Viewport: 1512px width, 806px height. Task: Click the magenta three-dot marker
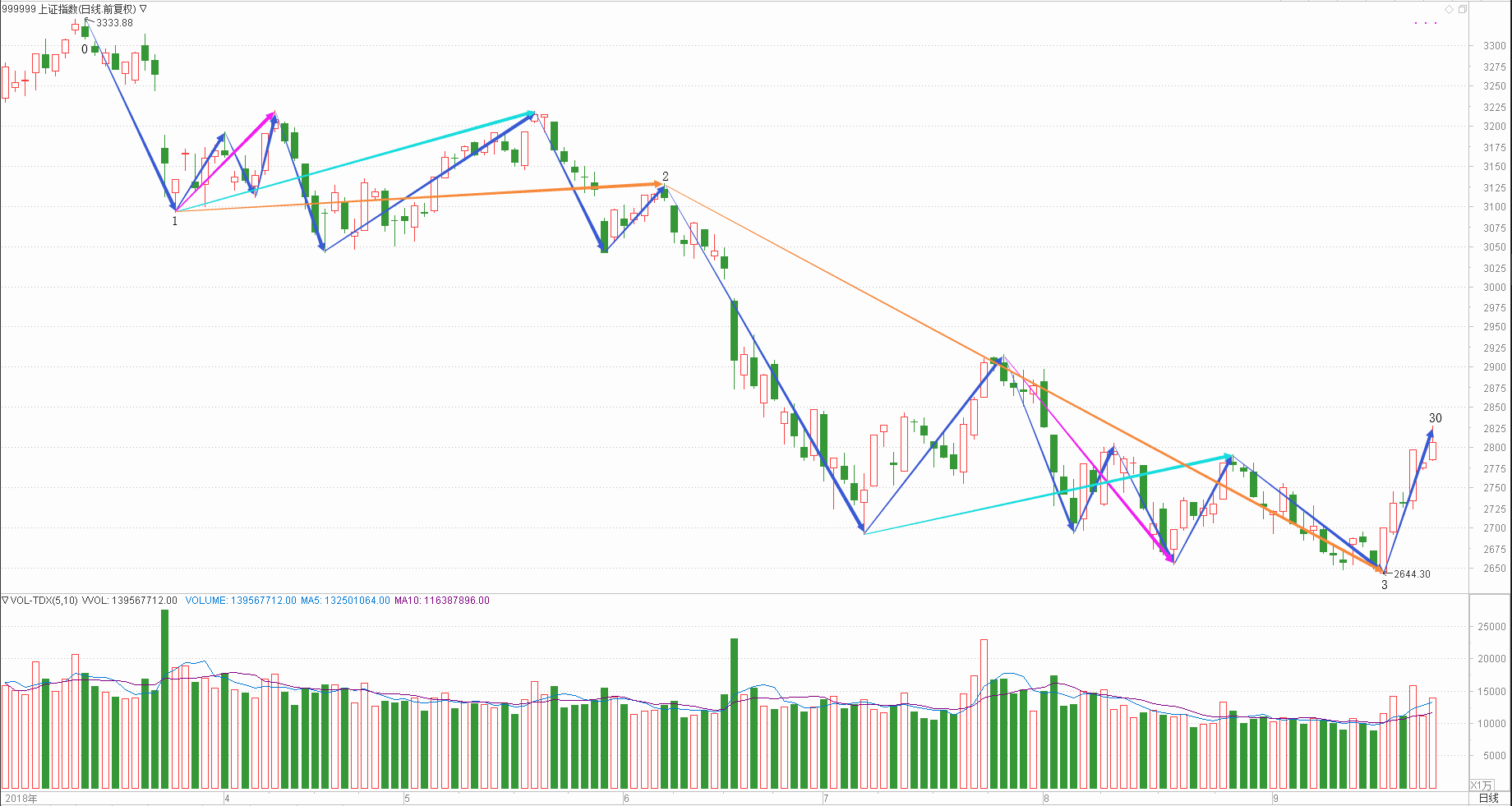[x=1426, y=23]
